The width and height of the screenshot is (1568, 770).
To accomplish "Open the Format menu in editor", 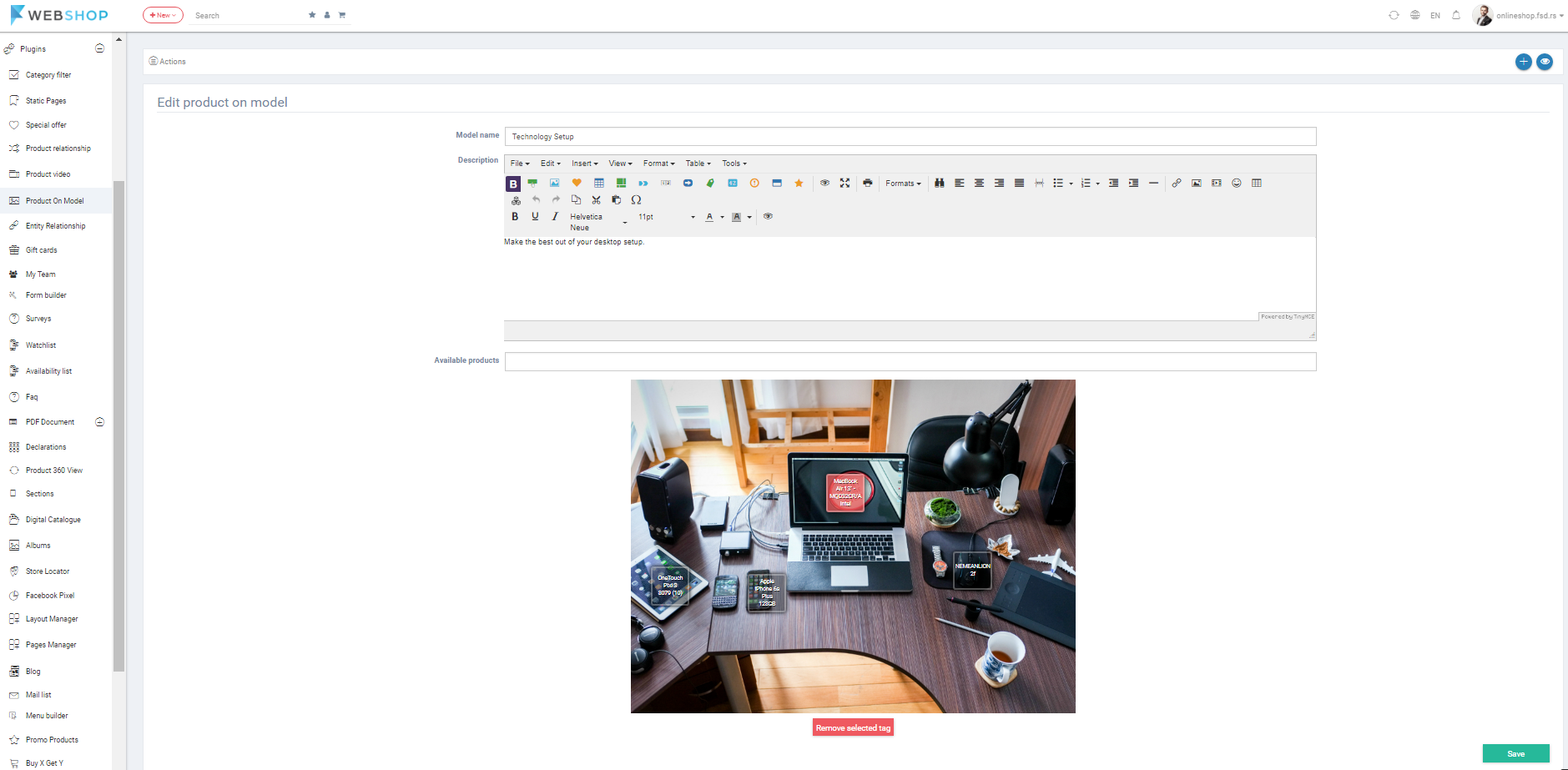I will [x=658, y=164].
